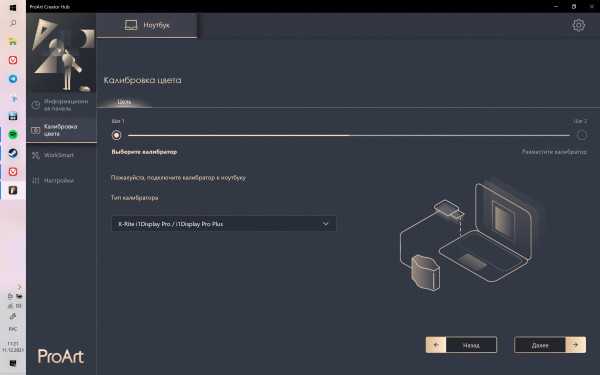The image size is (600, 375).
Task: Open the settings gear icon
Action: pos(578,25)
